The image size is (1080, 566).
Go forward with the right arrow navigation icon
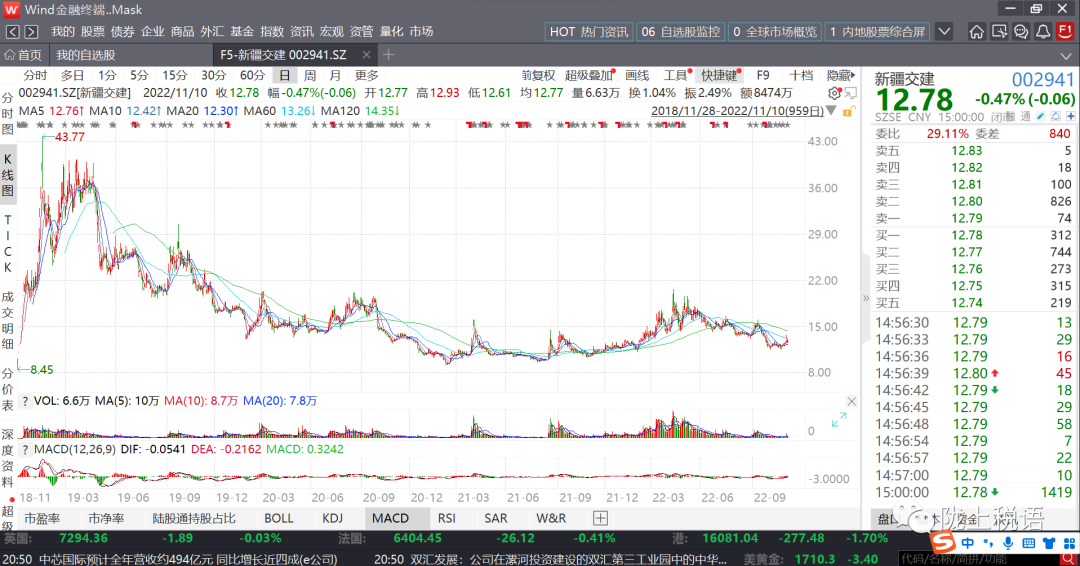point(31,32)
